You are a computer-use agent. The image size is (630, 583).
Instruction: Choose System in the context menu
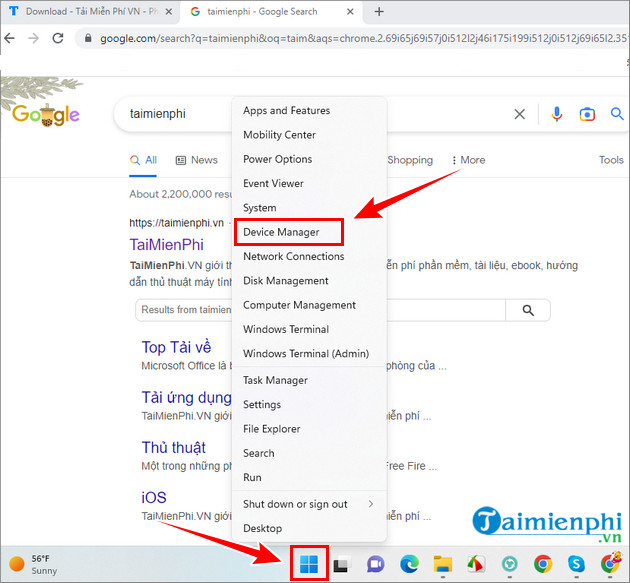(x=309, y=208)
